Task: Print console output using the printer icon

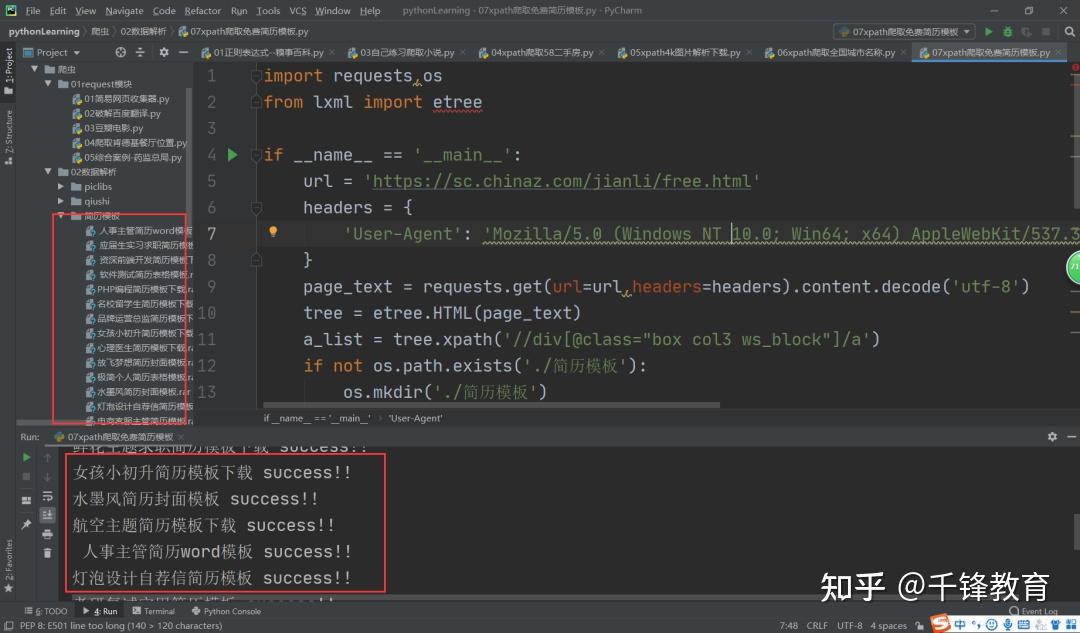Action: [x=47, y=533]
